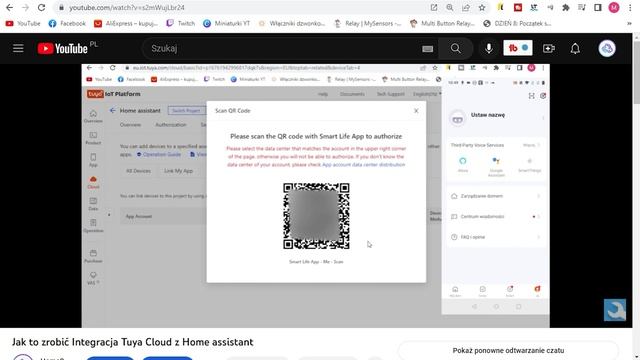Click the share page icon in the address bar
Image resolution: width=640 pixels, height=360 pixels.
tap(466, 7)
